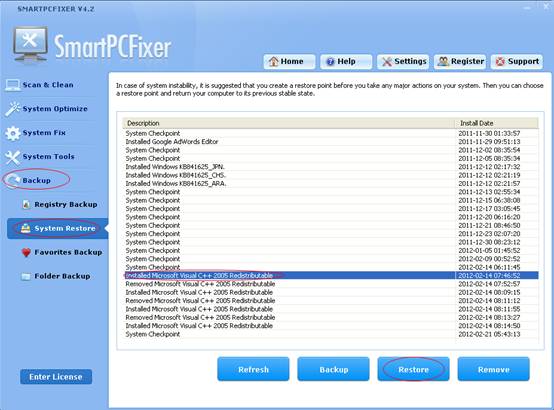Select Removed Visual C++ row at 07:52:57
The width and height of the screenshot is (554, 410).
point(331,284)
